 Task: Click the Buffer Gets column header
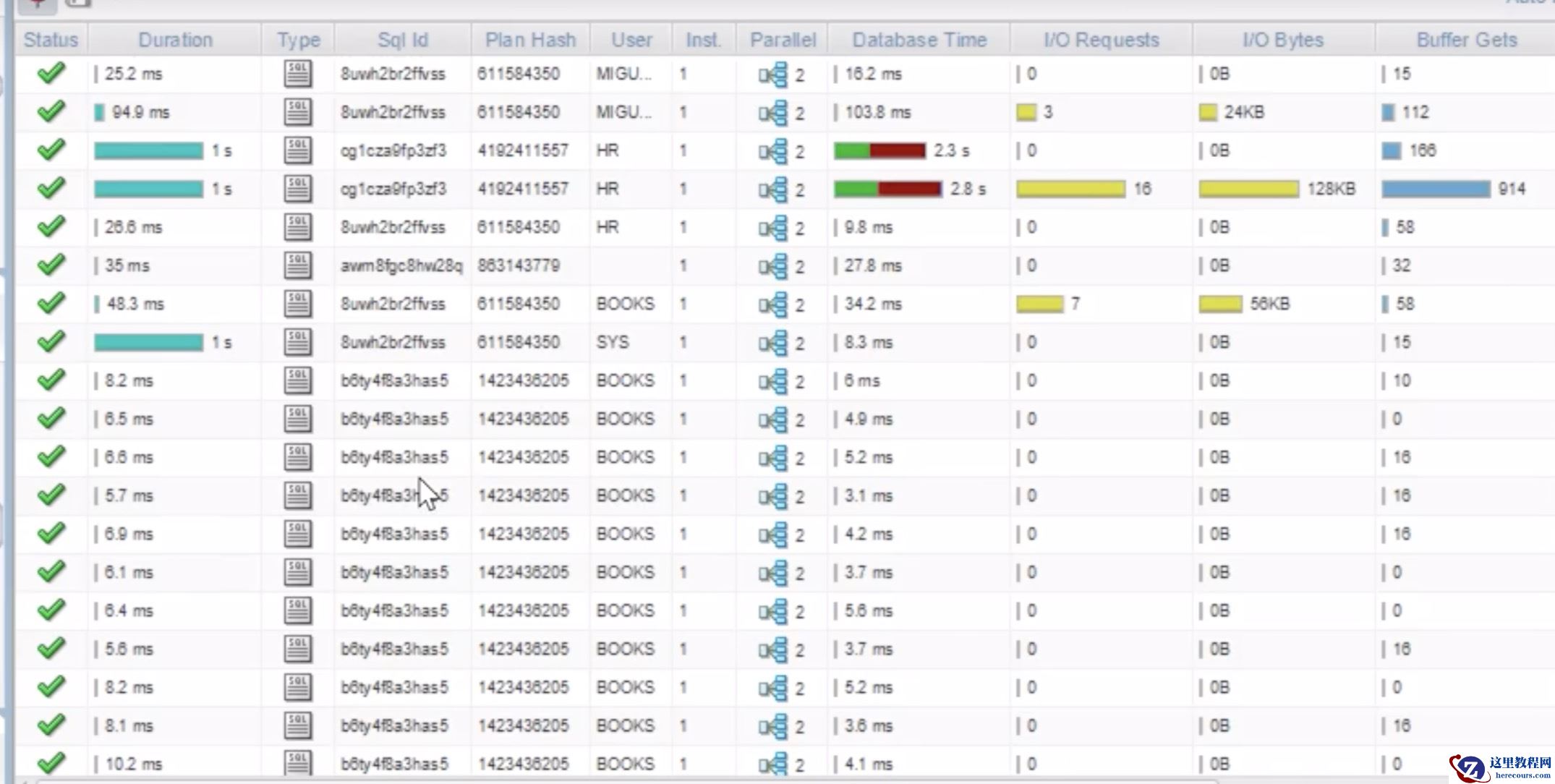pos(1466,40)
